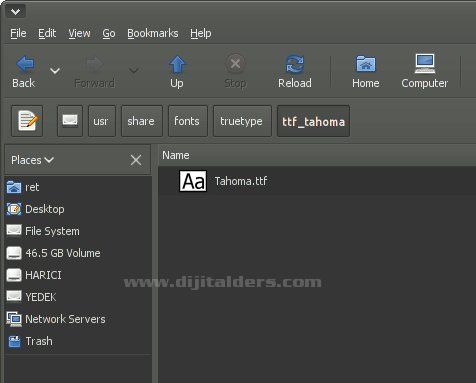Open File System in sidebar
The width and height of the screenshot is (476, 383).
coord(79,231)
